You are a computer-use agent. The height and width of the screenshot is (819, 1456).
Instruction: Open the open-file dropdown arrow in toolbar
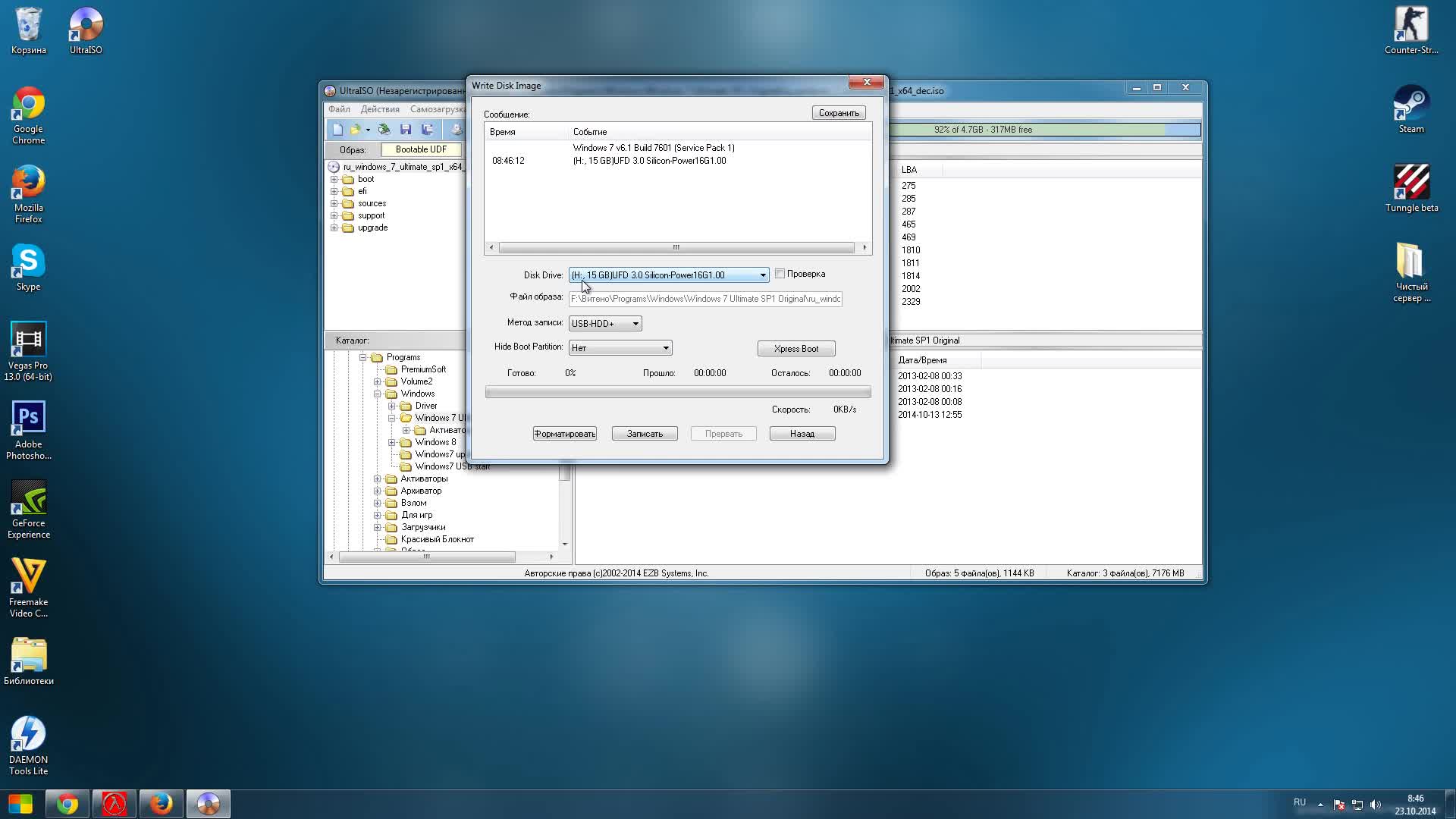(x=368, y=130)
